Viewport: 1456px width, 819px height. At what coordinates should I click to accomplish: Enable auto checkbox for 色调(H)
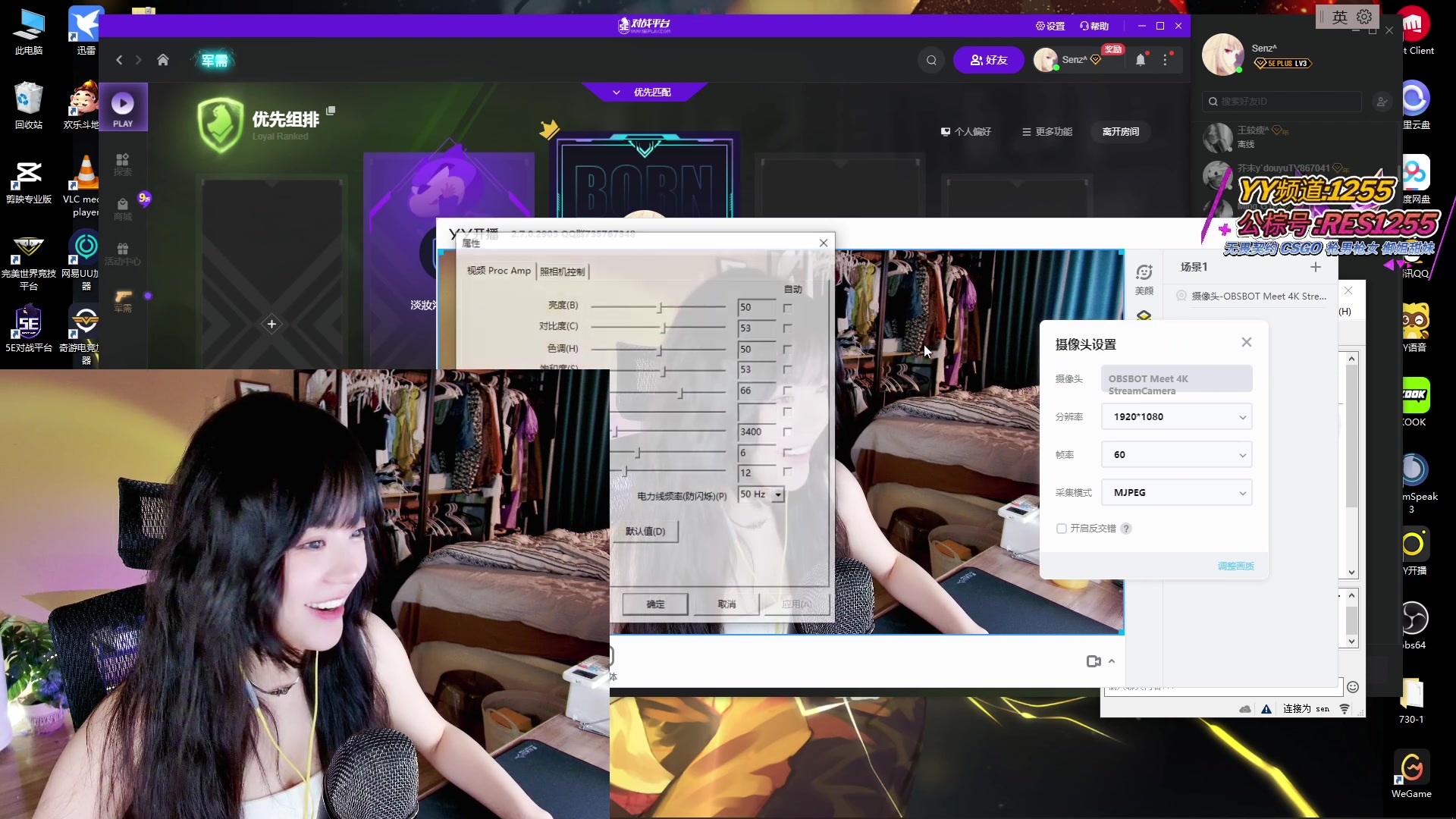[x=787, y=350]
